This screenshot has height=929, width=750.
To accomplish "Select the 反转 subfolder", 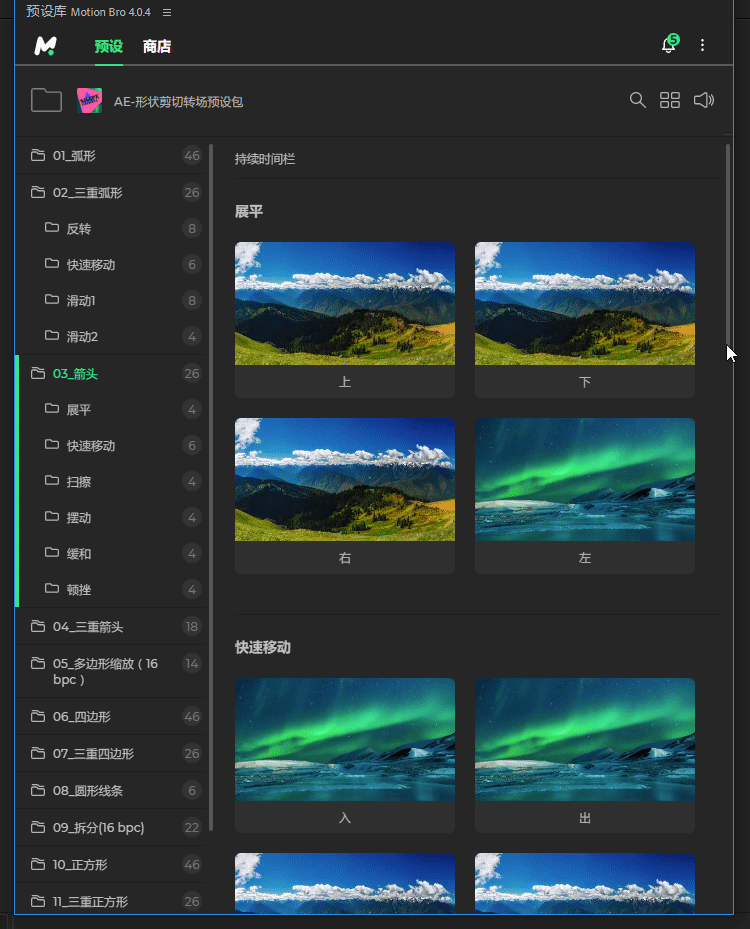I will pyautogui.click(x=111, y=229).
